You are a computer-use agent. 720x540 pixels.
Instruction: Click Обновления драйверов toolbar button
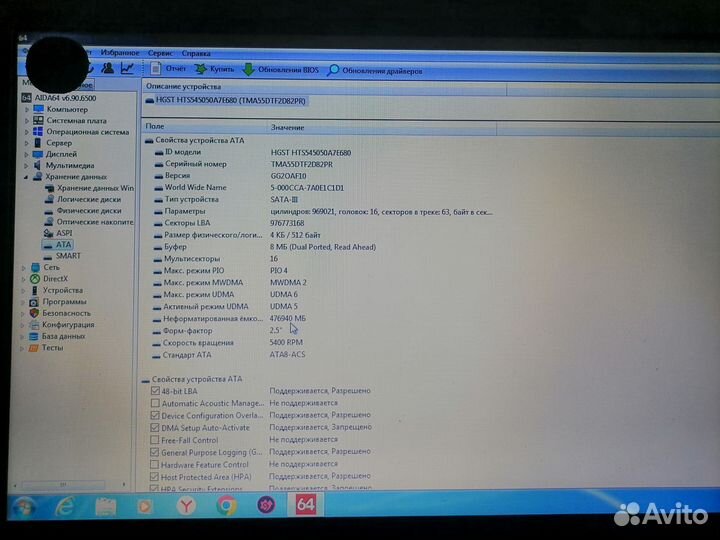[x=375, y=71]
